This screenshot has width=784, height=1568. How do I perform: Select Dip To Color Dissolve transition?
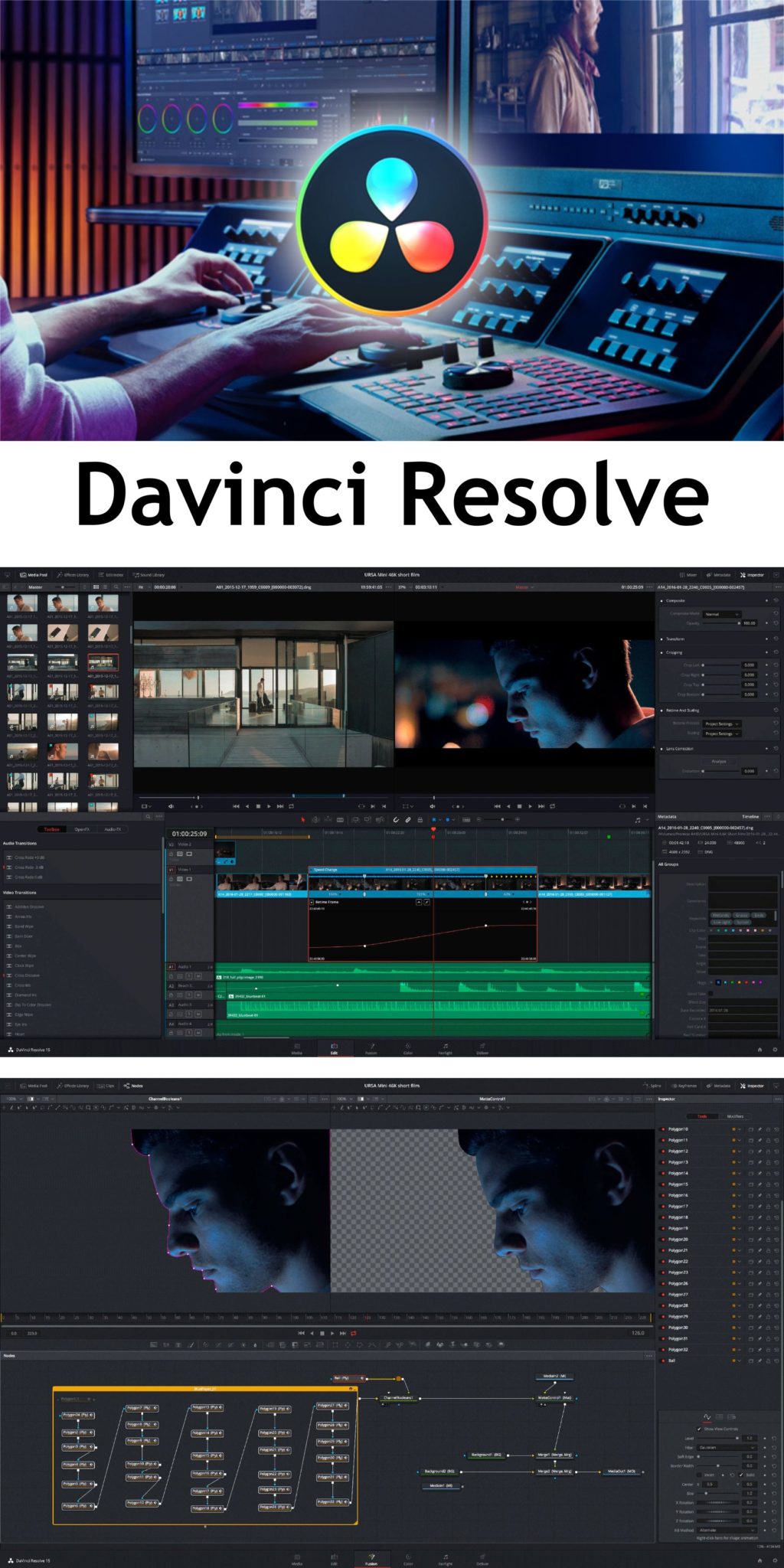coord(33,1004)
